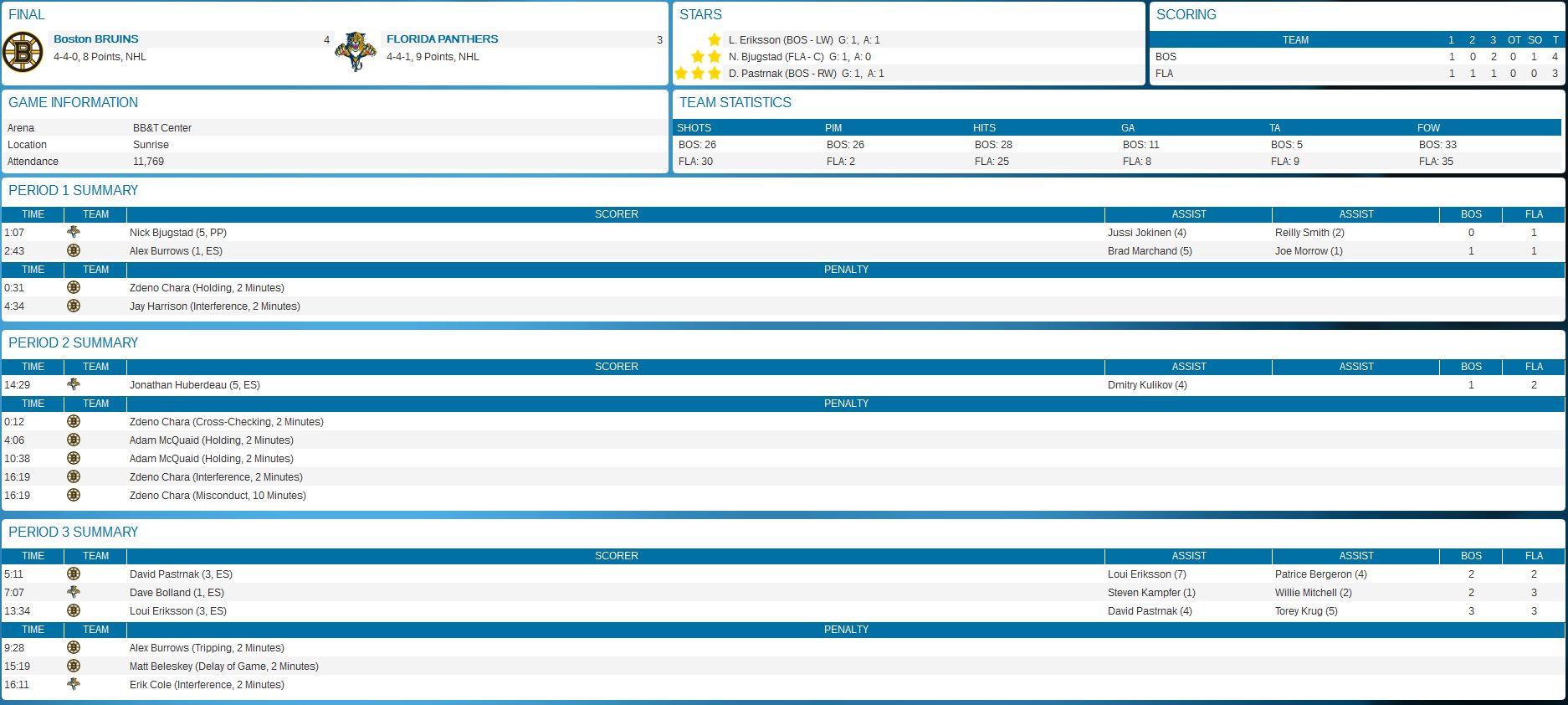Click the PENALTY header in Period 2 Summary
1568x705 pixels.
coord(846,404)
